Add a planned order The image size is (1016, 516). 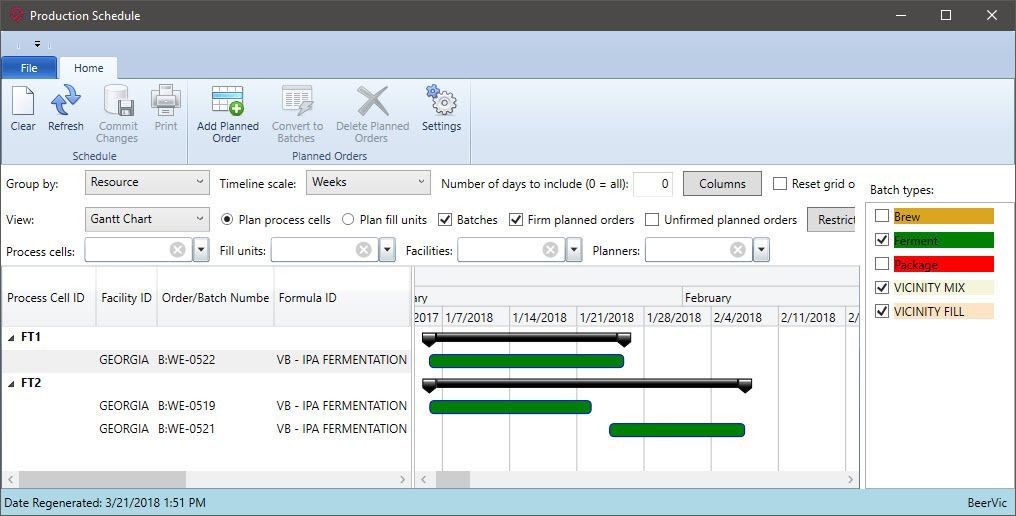coord(227,102)
